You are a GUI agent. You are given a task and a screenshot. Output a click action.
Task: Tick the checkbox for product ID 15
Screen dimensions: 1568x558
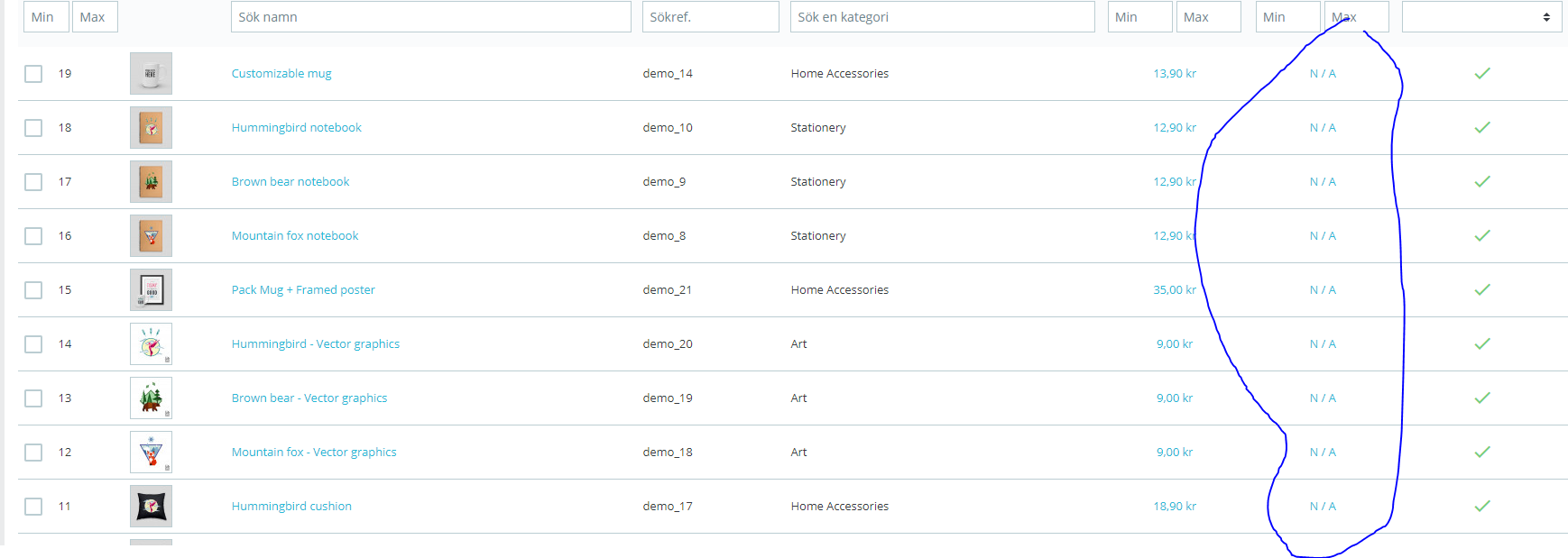click(33, 290)
